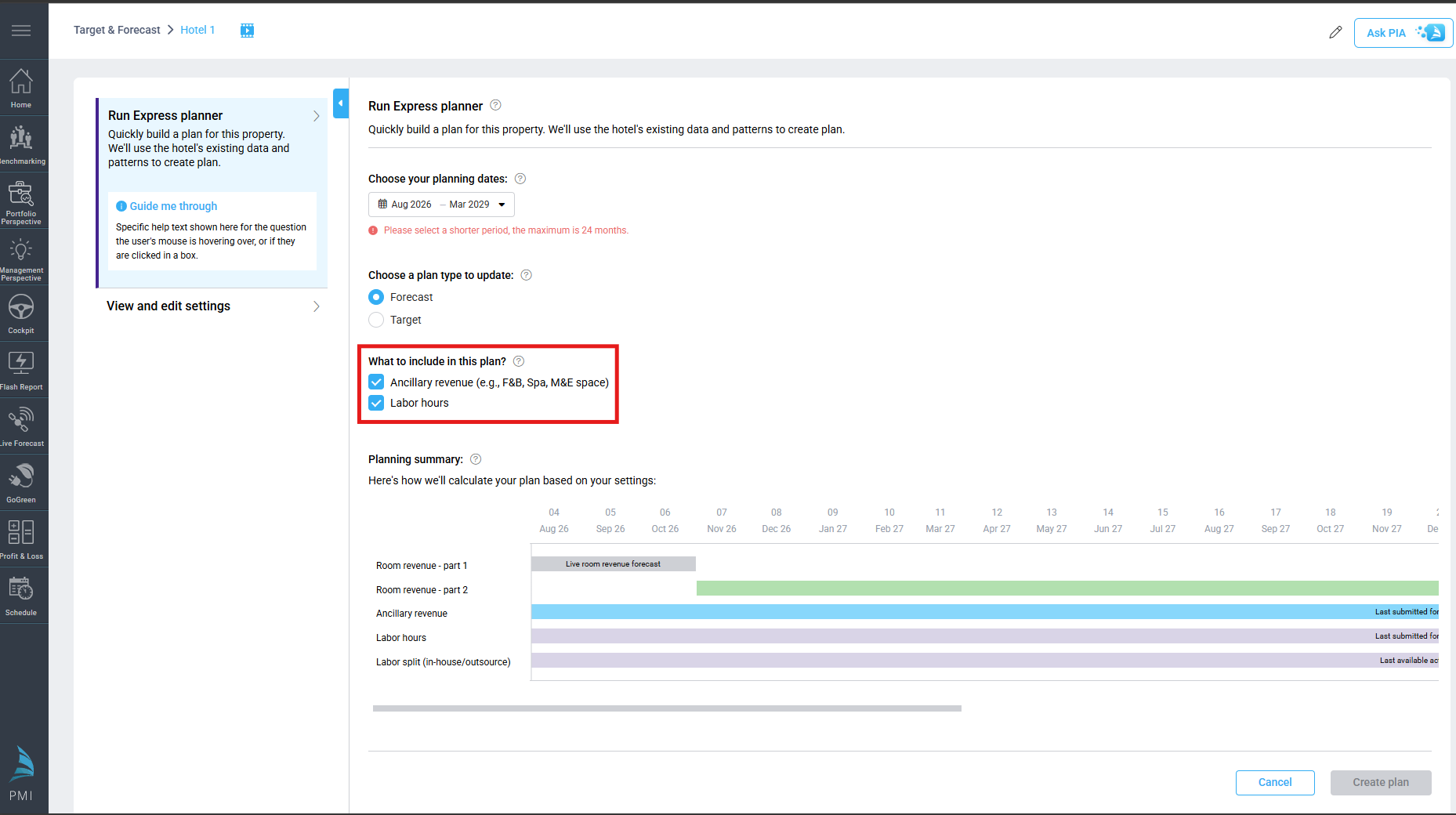Open Flash Report from the sidebar
The height and width of the screenshot is (815, 1456).
(x=21, y=370)
